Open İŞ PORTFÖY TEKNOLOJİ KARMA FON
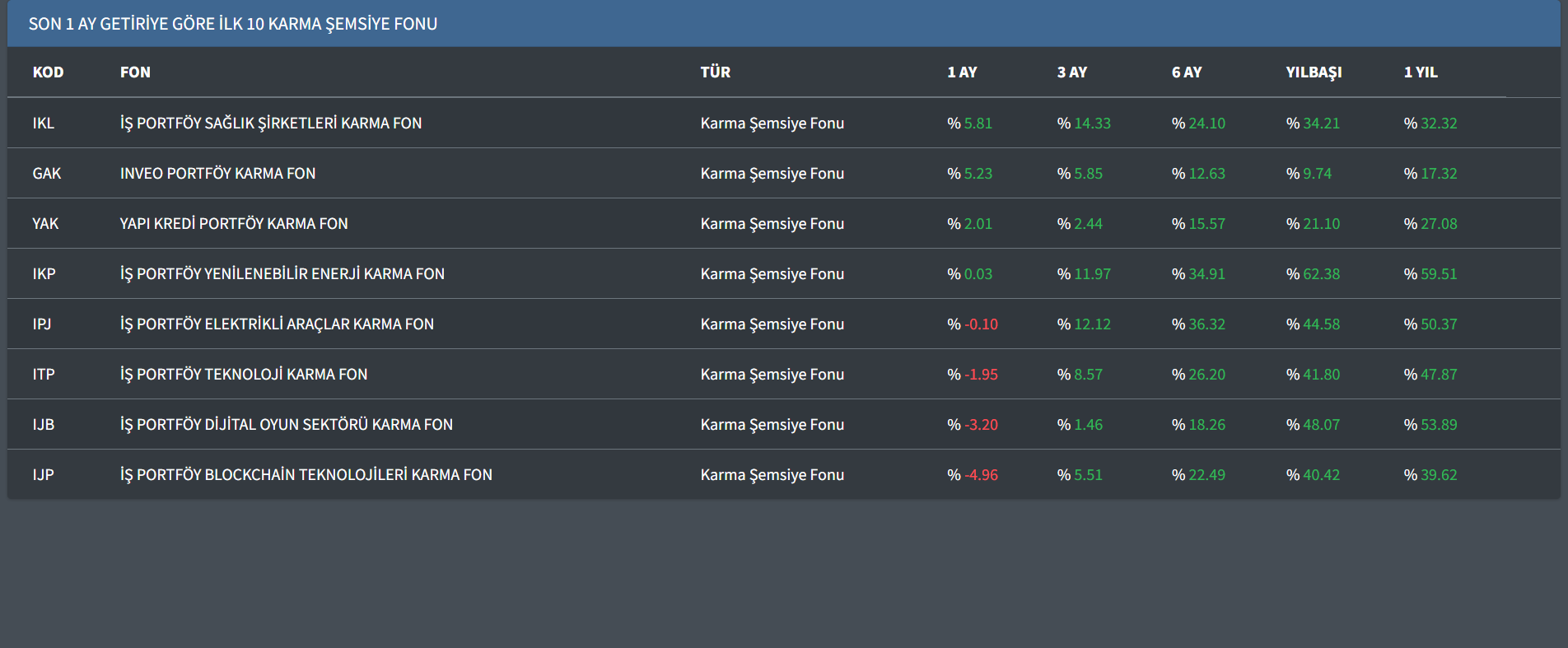 (x=244, y=375)
